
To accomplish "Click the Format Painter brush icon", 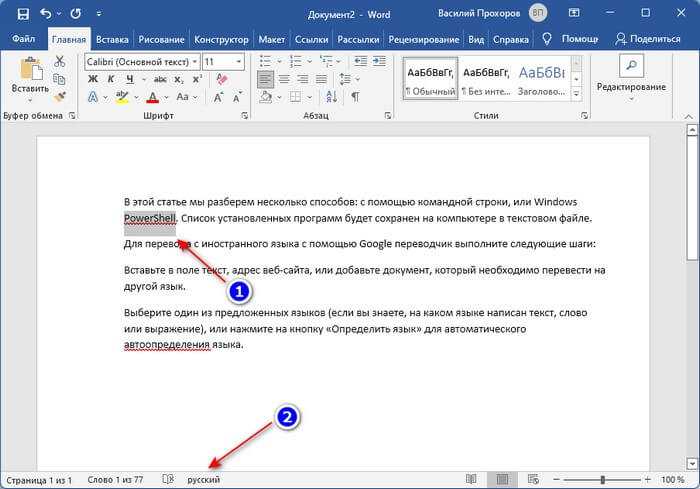I will pos(60,96).
